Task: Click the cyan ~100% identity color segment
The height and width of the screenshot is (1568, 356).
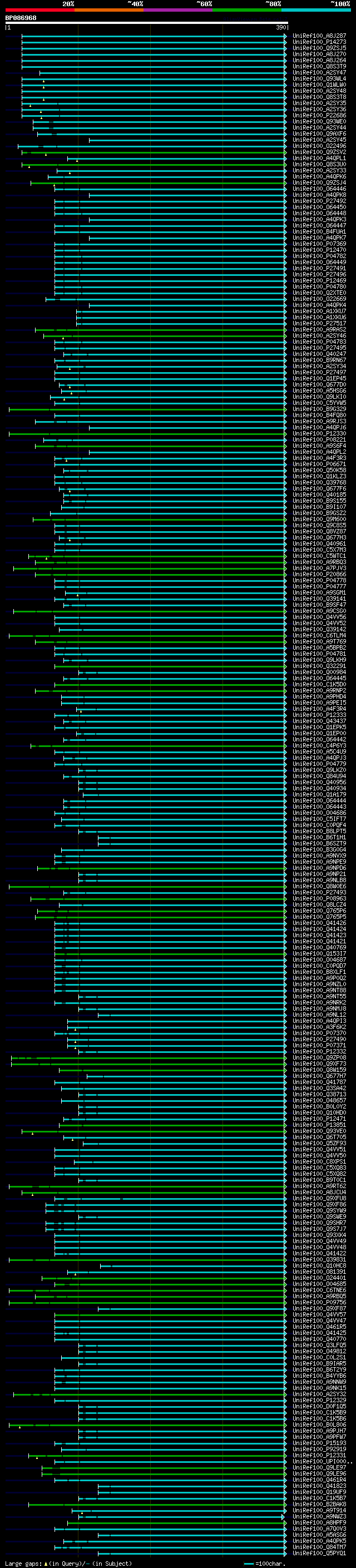Action: pos(316,10)
